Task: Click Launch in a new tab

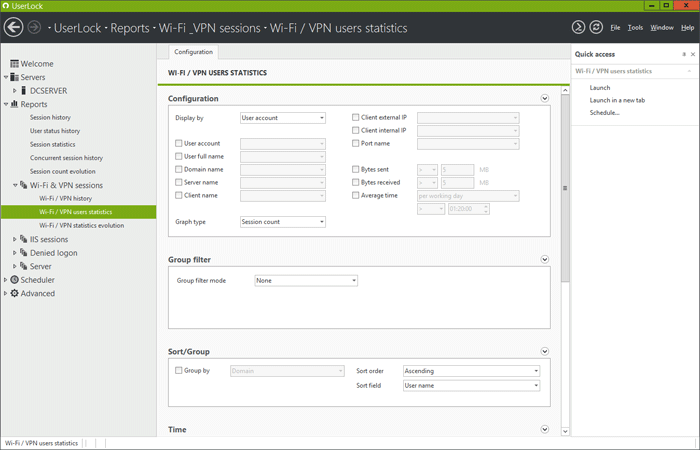Action: tap(617, 100)
